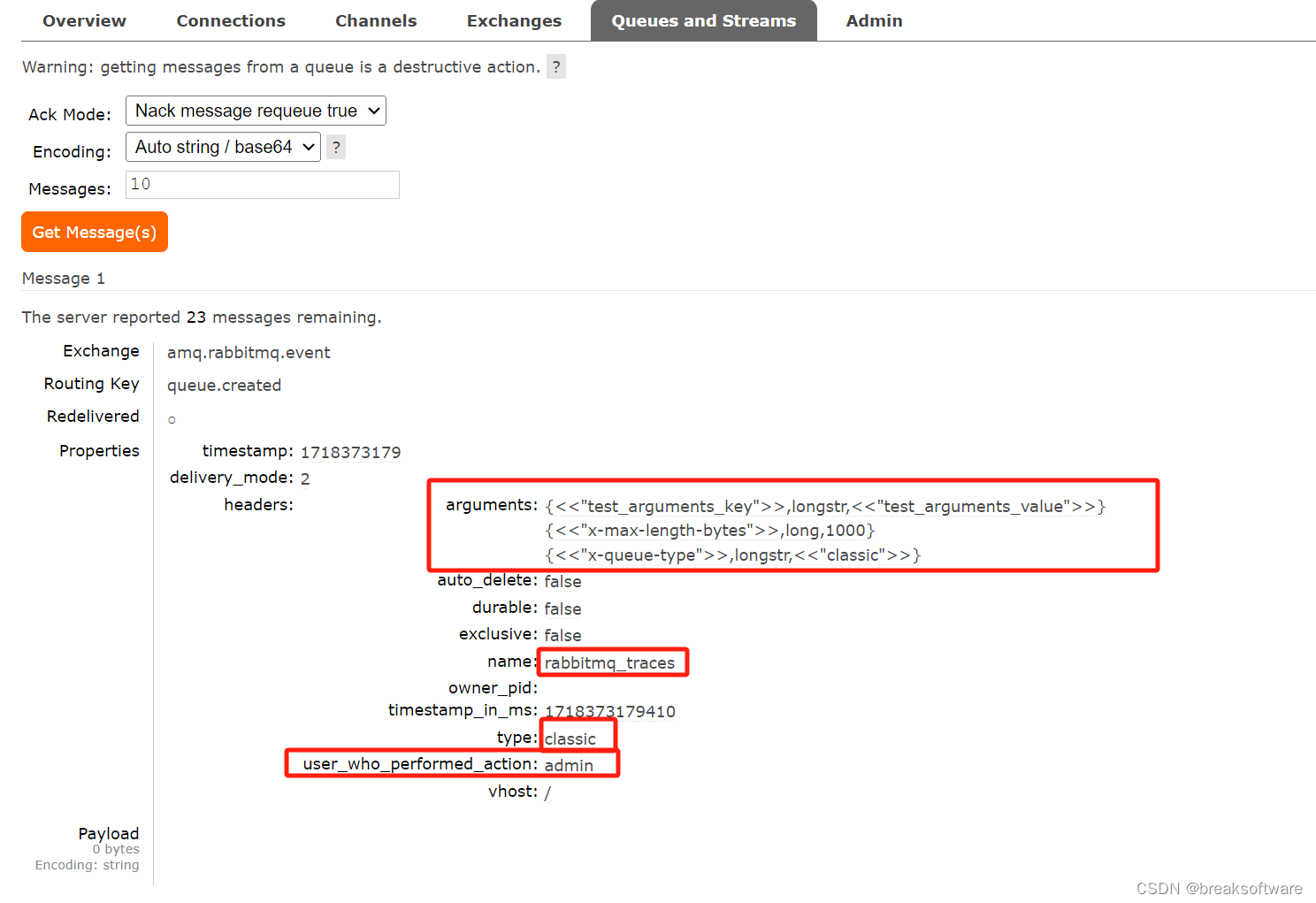This screenshot has width=1316, height=903.
Task: Click the headers: label
Action: click(258, 504)
